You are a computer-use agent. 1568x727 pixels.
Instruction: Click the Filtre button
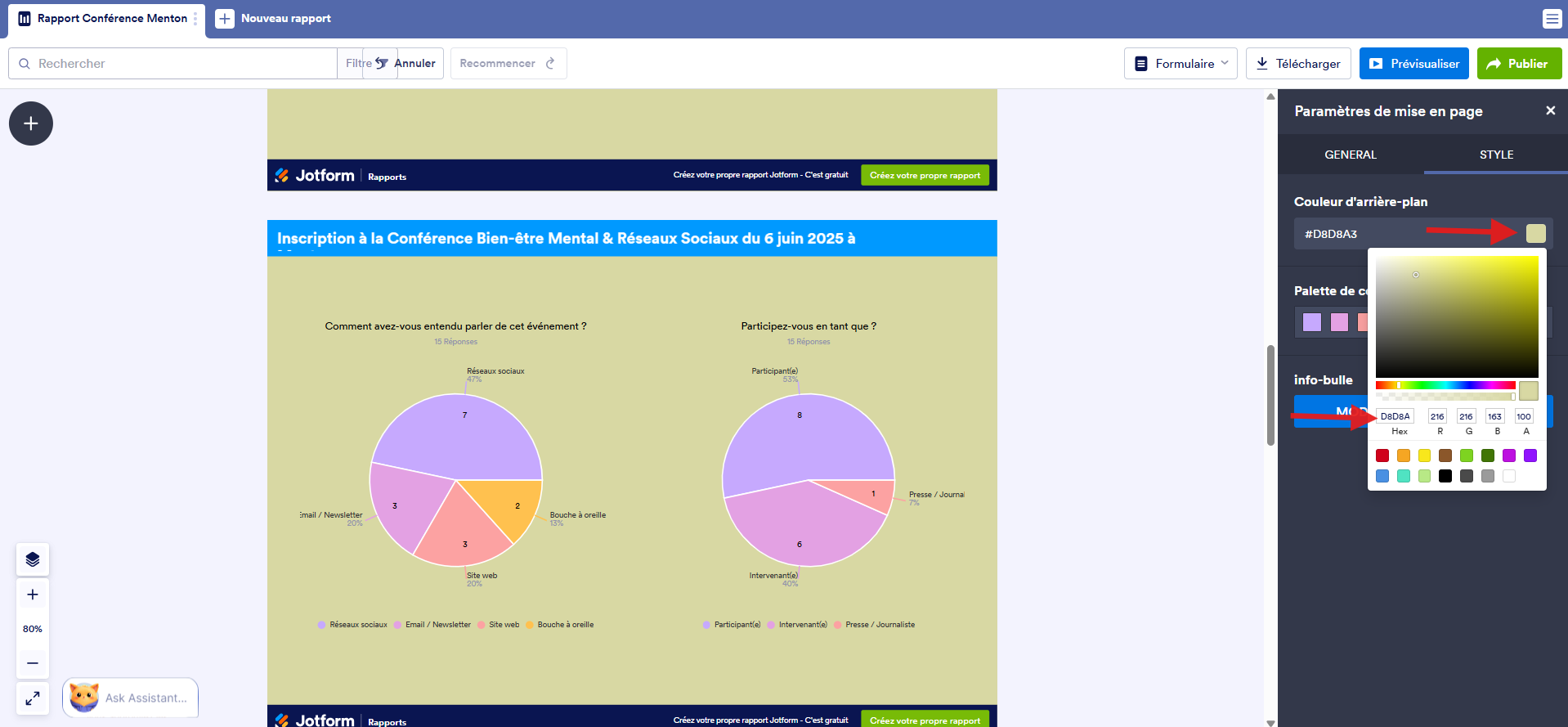point(367,63)
